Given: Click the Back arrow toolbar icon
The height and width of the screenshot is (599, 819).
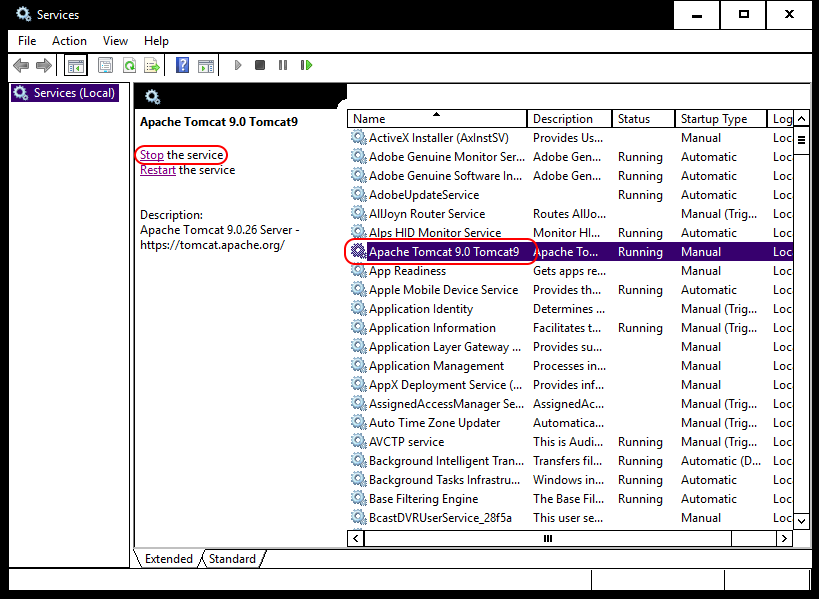Looking at the screenshot, I should pyautogui.click(x=21, y=65).
